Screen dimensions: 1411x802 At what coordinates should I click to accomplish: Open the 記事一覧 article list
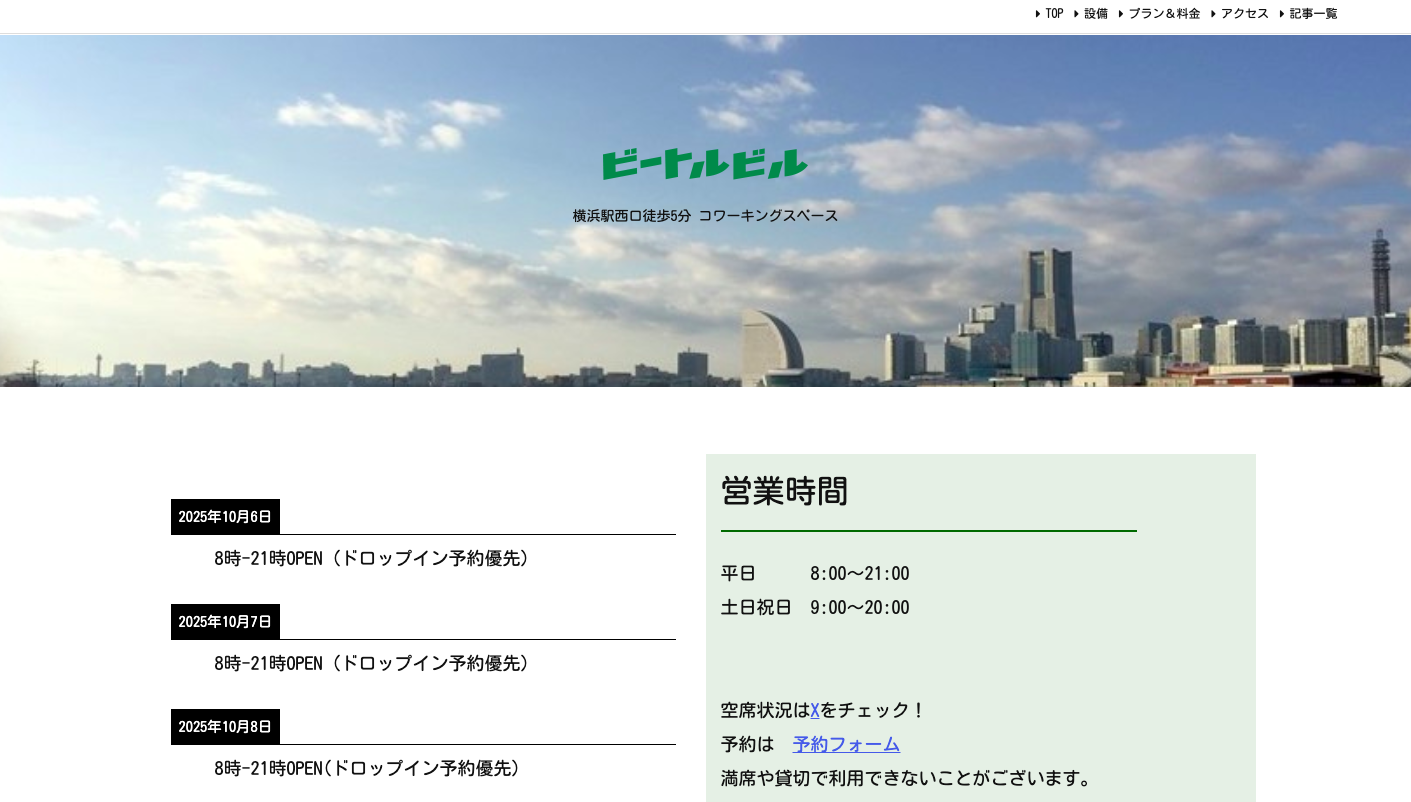click(1313, 14)
